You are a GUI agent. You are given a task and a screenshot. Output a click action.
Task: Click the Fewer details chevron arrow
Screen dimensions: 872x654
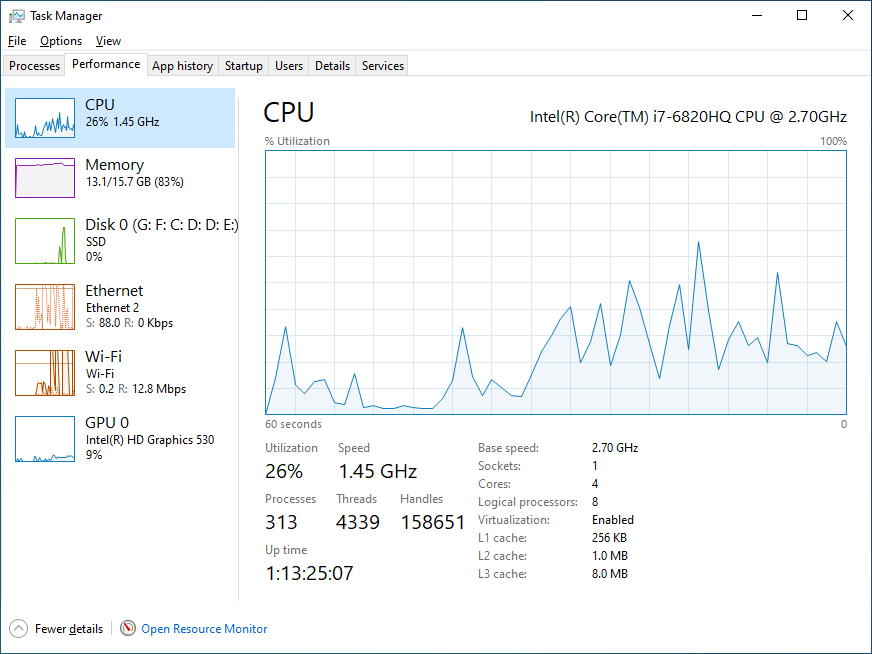(18, 628)
